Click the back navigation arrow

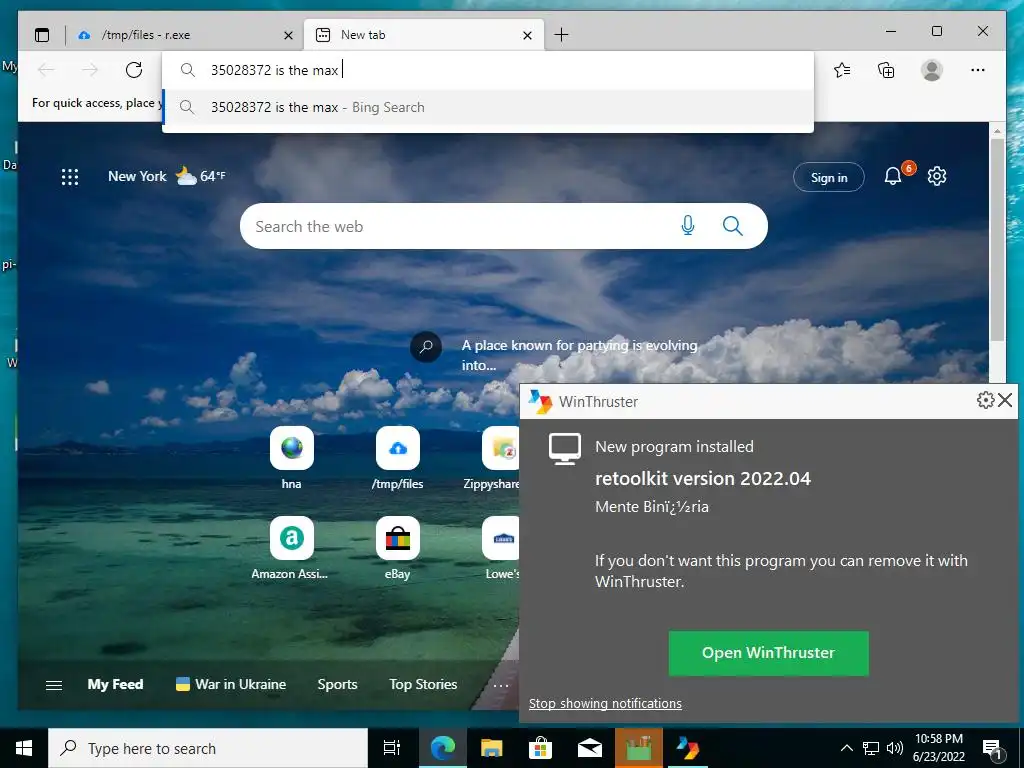[46, 70]
